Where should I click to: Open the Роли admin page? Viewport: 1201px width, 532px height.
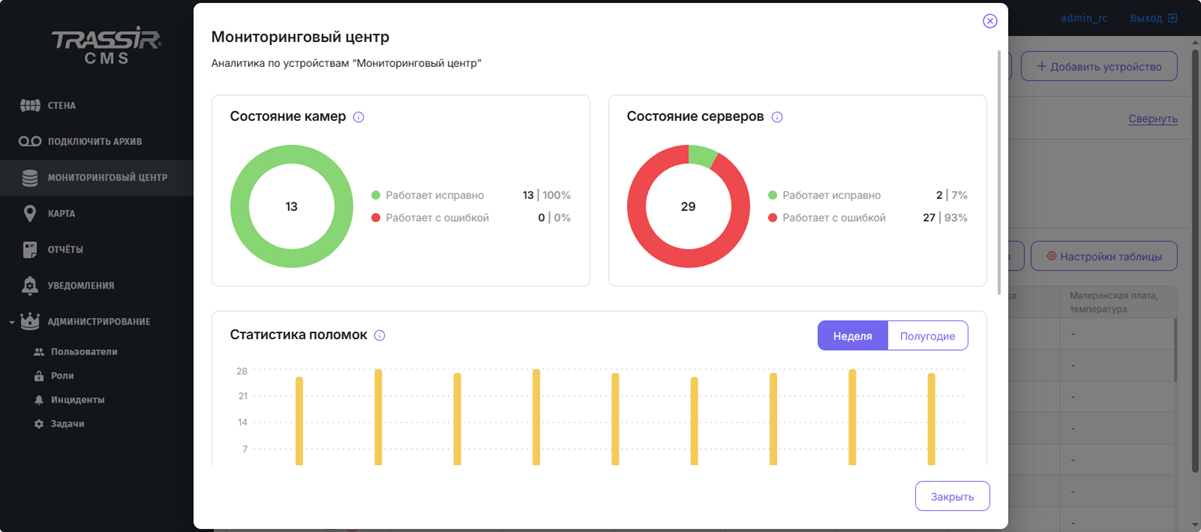click(x=62, y=376)
